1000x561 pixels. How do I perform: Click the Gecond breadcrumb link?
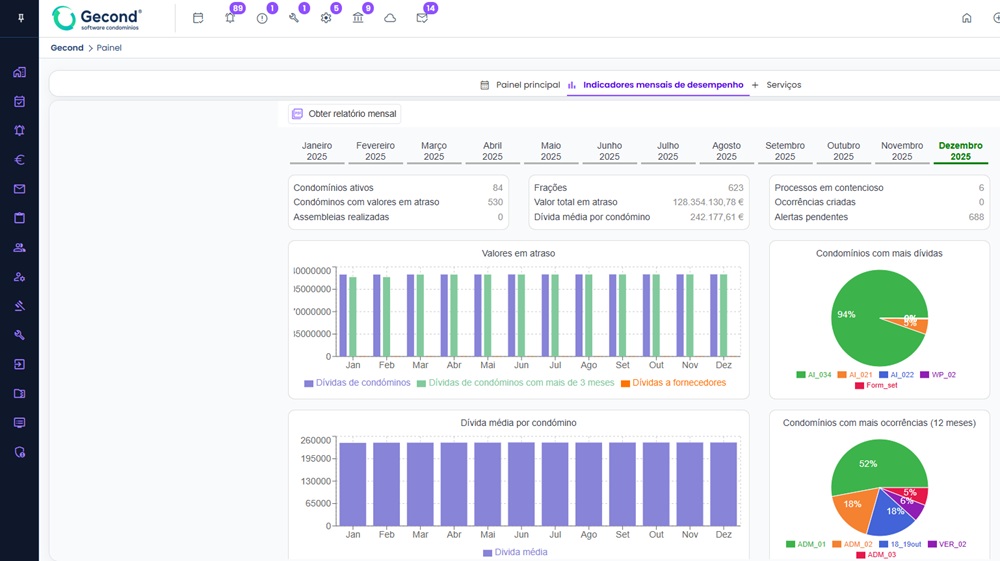pyautogui.click(x=67, y=48)
